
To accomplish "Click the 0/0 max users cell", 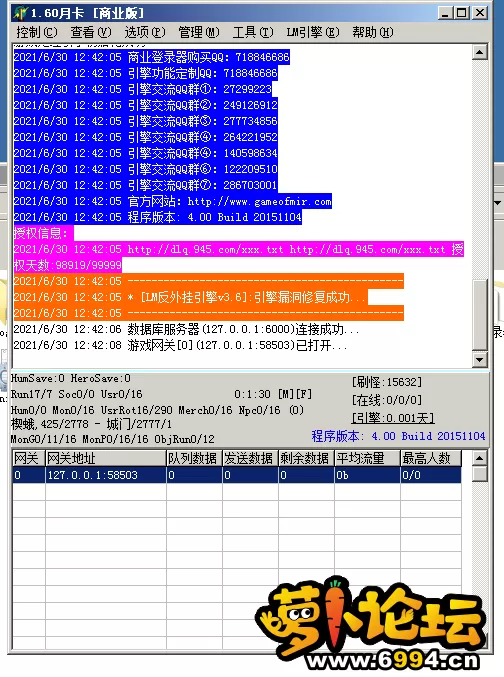I will click(431, 475).
